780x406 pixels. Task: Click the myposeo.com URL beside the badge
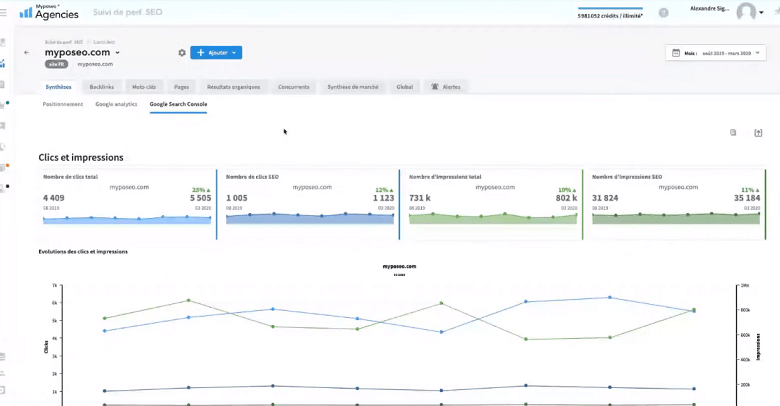point(95,64)
